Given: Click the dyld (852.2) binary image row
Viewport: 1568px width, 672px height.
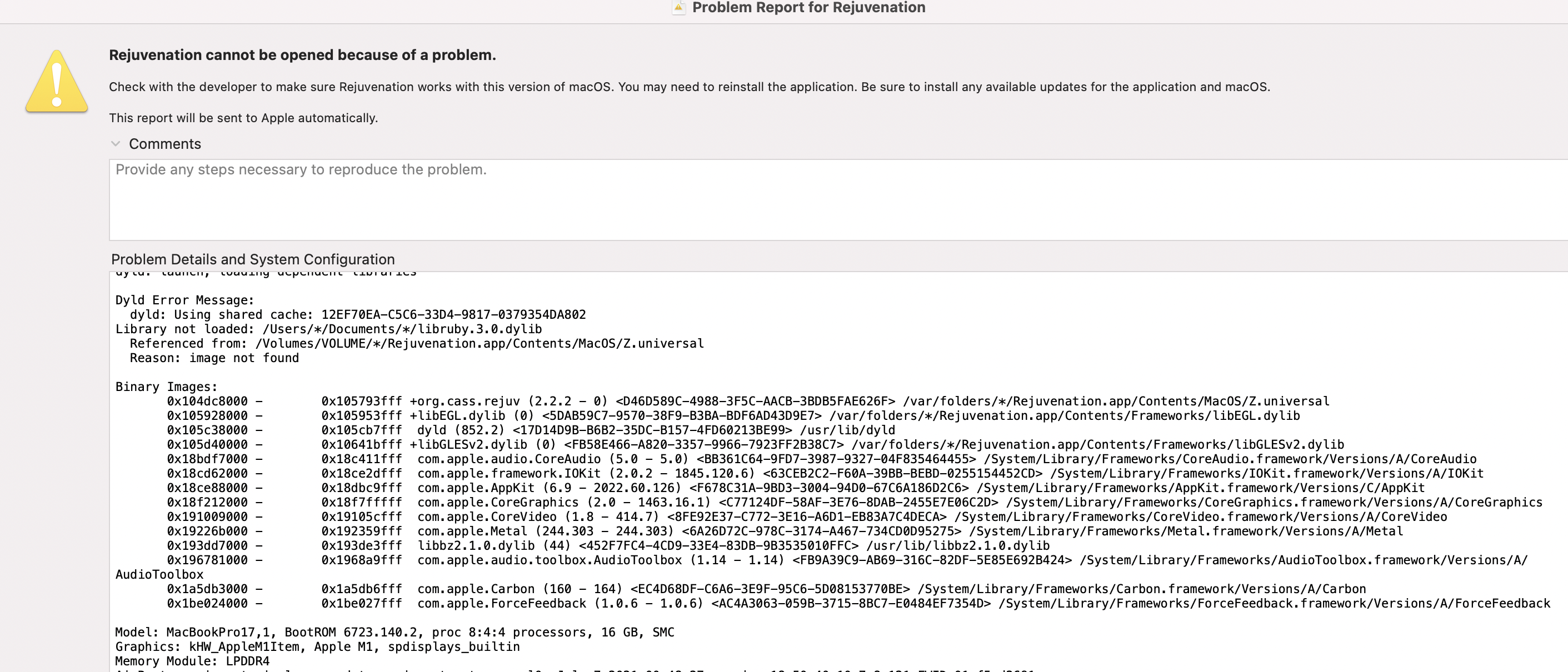Looking at the screenshot, I should [x=531, y=430].
